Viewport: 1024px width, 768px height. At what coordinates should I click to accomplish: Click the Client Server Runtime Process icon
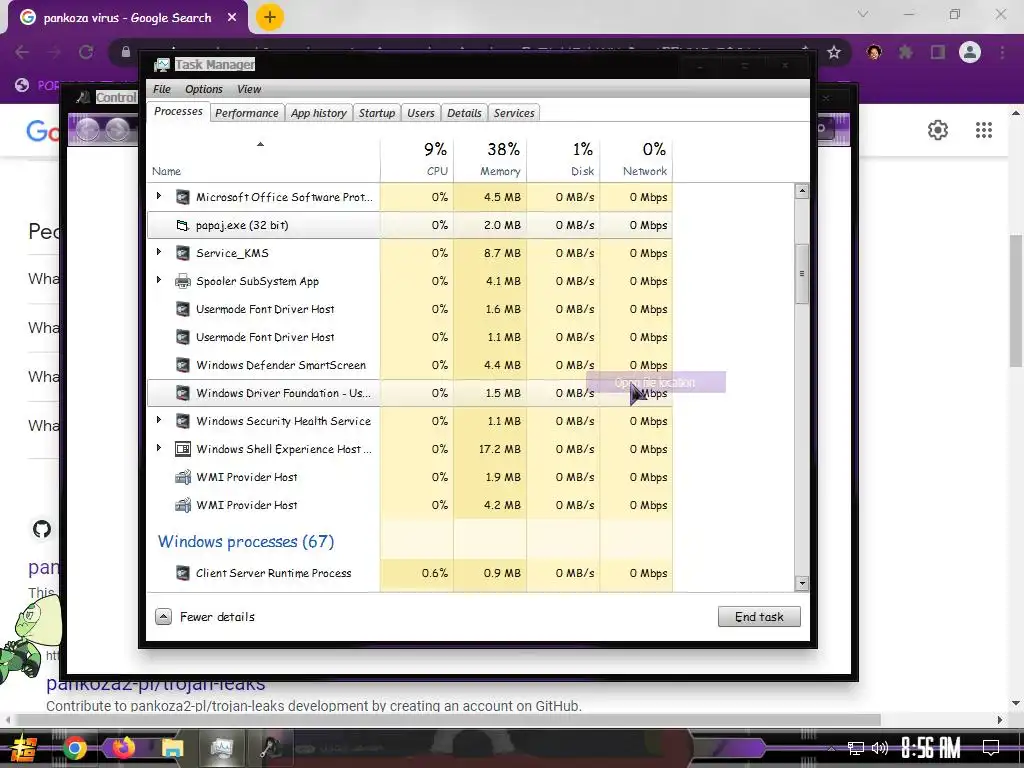point(183,573)
